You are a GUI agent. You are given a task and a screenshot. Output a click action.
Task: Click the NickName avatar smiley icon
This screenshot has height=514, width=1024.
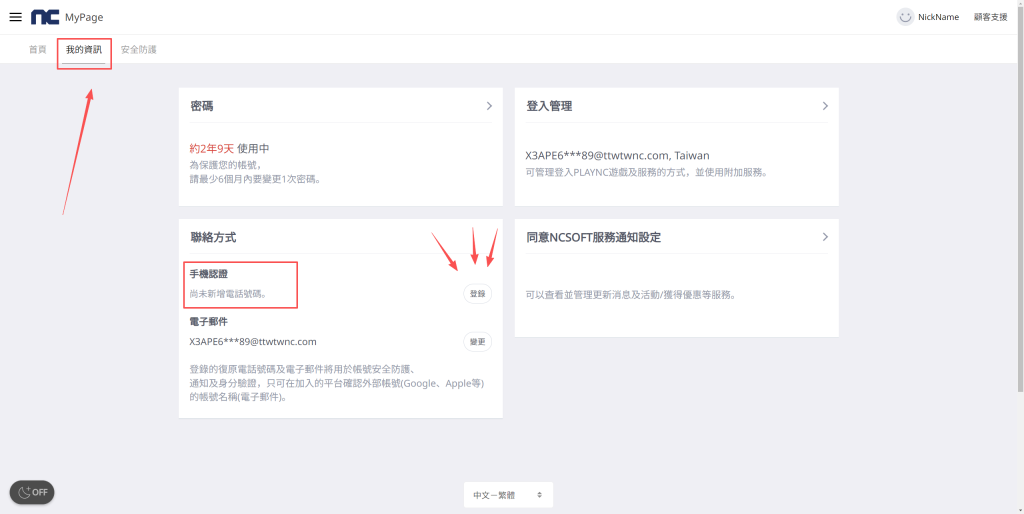[x=905, y=17]
